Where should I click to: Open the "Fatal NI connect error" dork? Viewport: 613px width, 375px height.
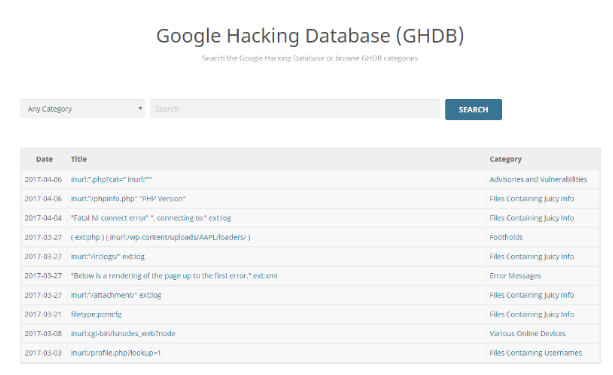(151, 218)
